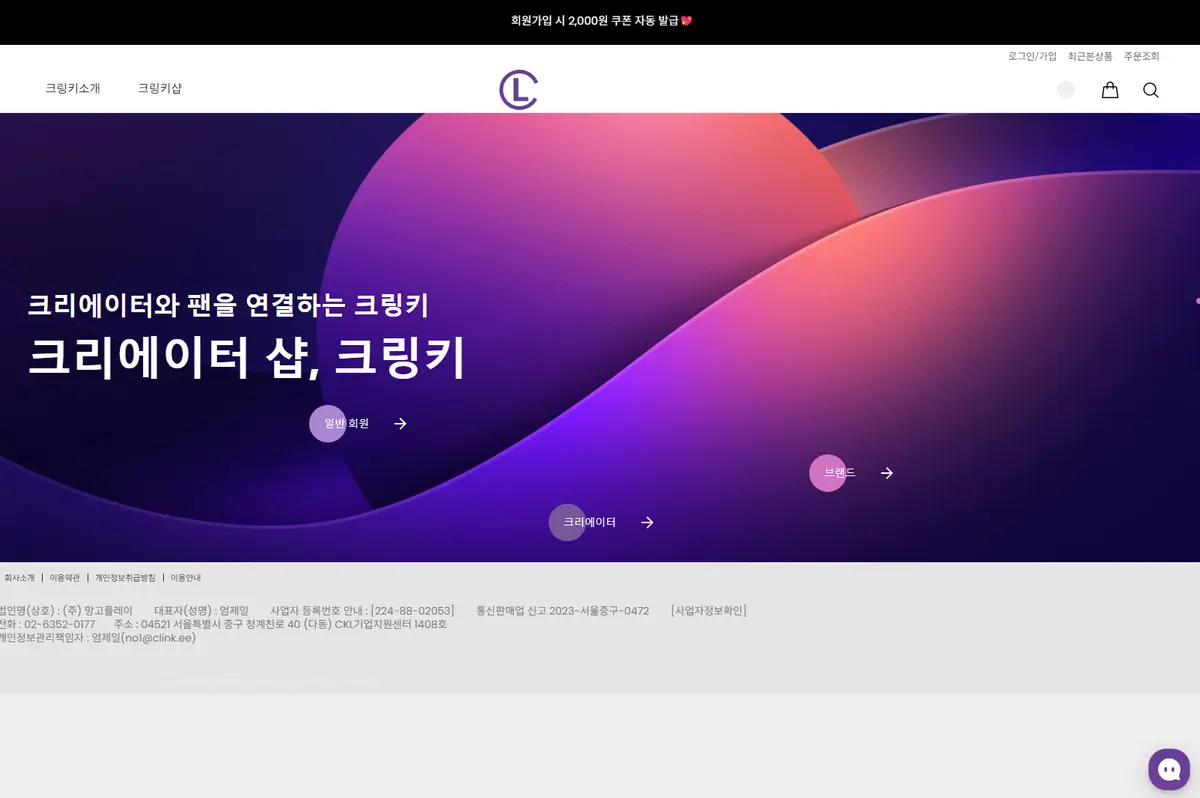Click the 사업자정보확인 verification link

point(710,610)
